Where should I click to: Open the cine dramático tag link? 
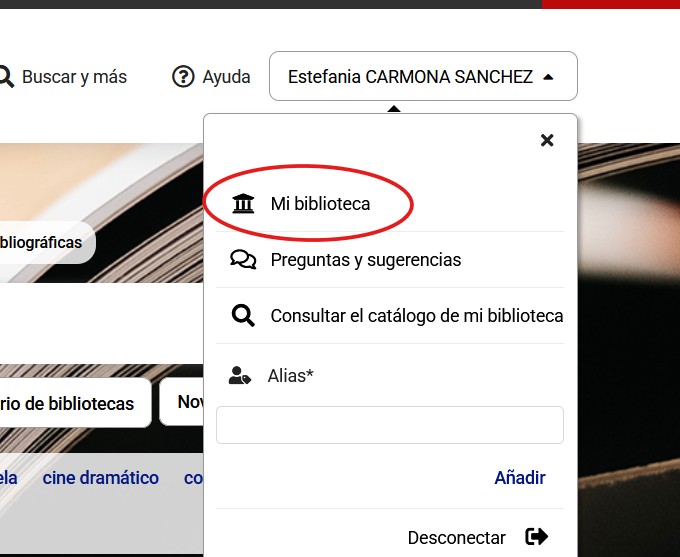pos(101,478)
